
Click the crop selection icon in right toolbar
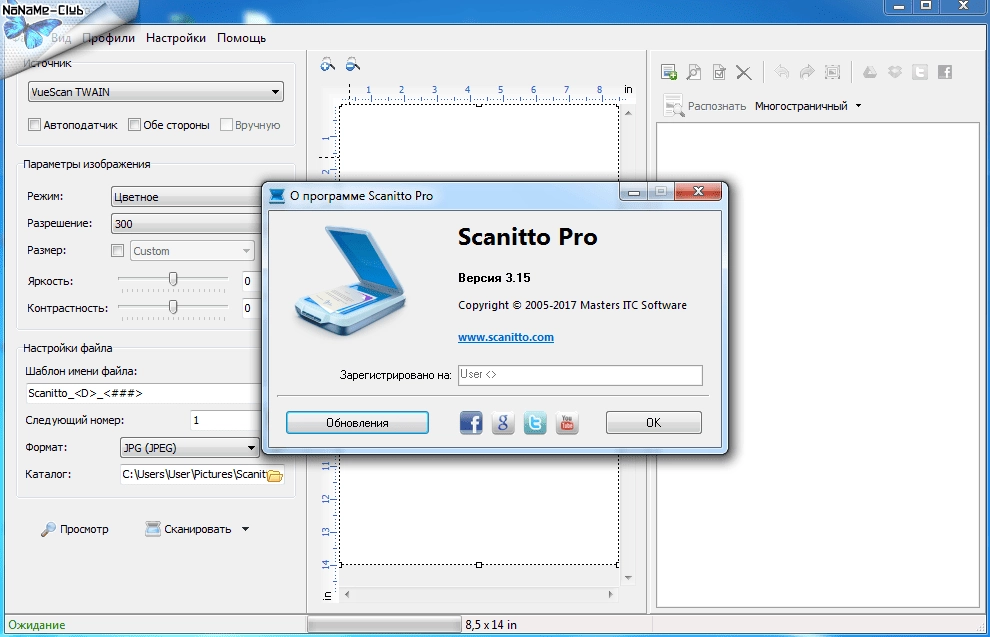pos(833,72)
